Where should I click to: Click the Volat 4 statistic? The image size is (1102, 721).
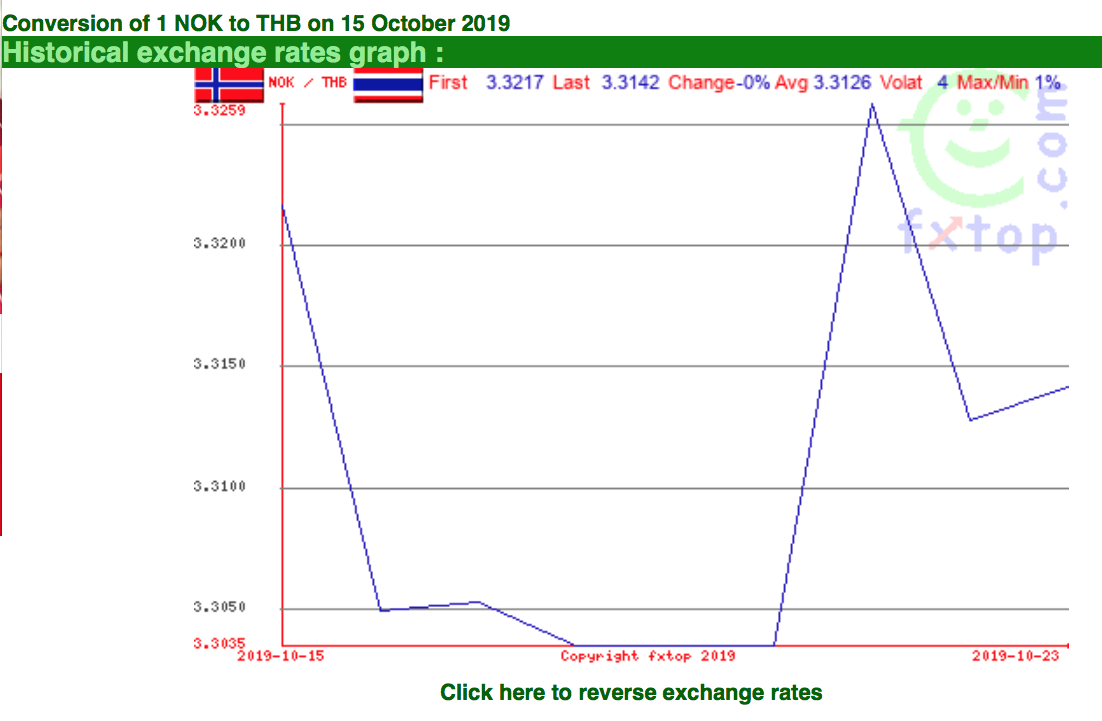(914, 83)
